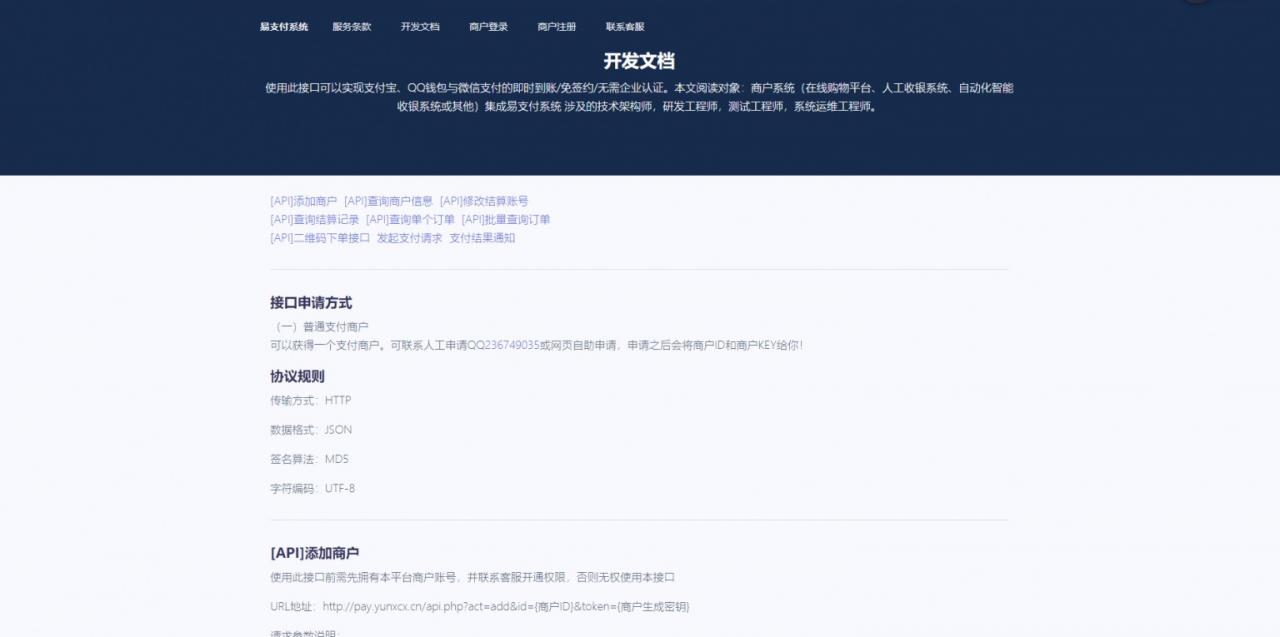
Task: Click the 发起支付请求 link
Action: tap(409, 238)
